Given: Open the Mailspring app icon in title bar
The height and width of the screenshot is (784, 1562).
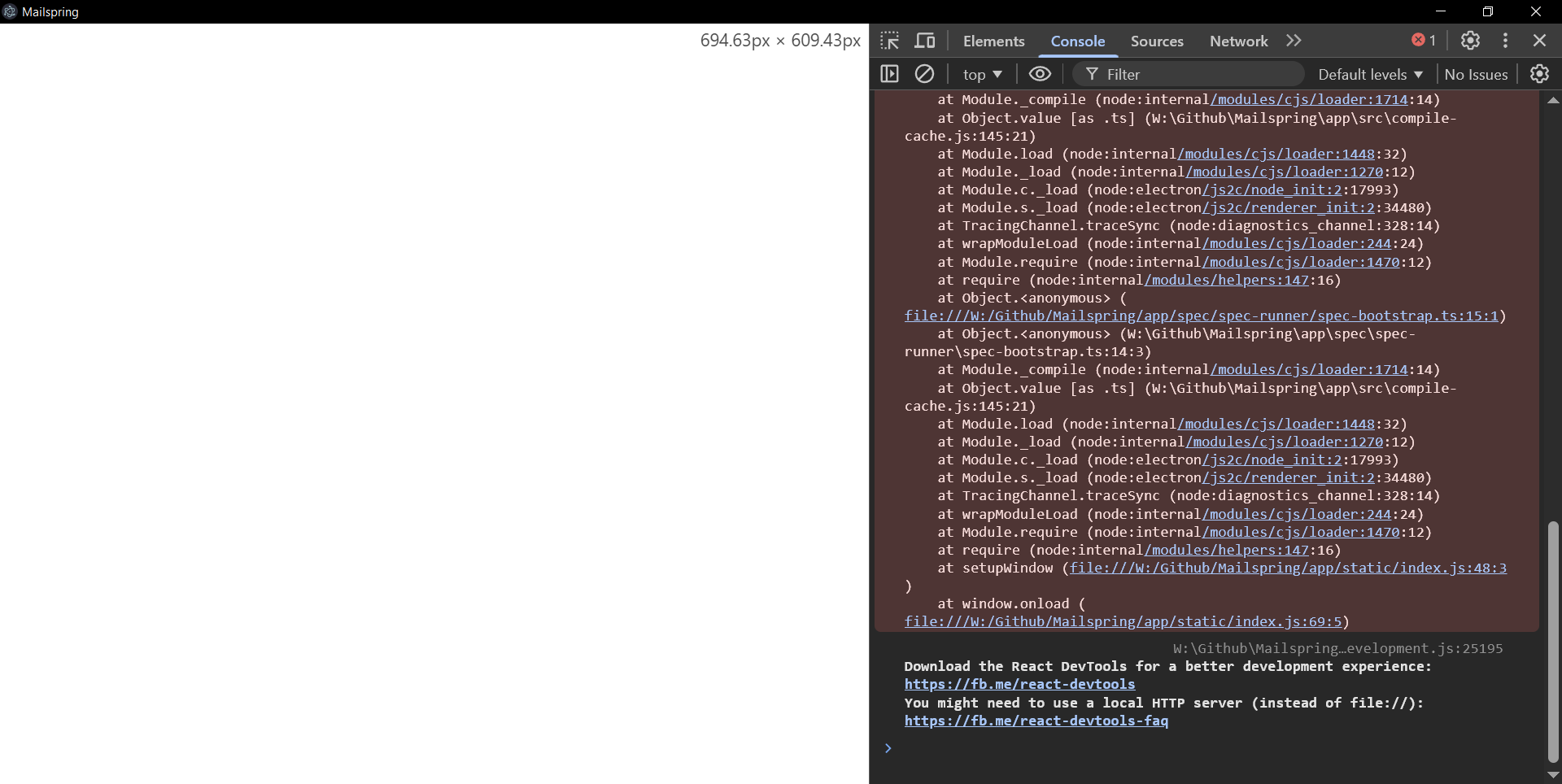Looking at the screenshot, I should [10, 11].
